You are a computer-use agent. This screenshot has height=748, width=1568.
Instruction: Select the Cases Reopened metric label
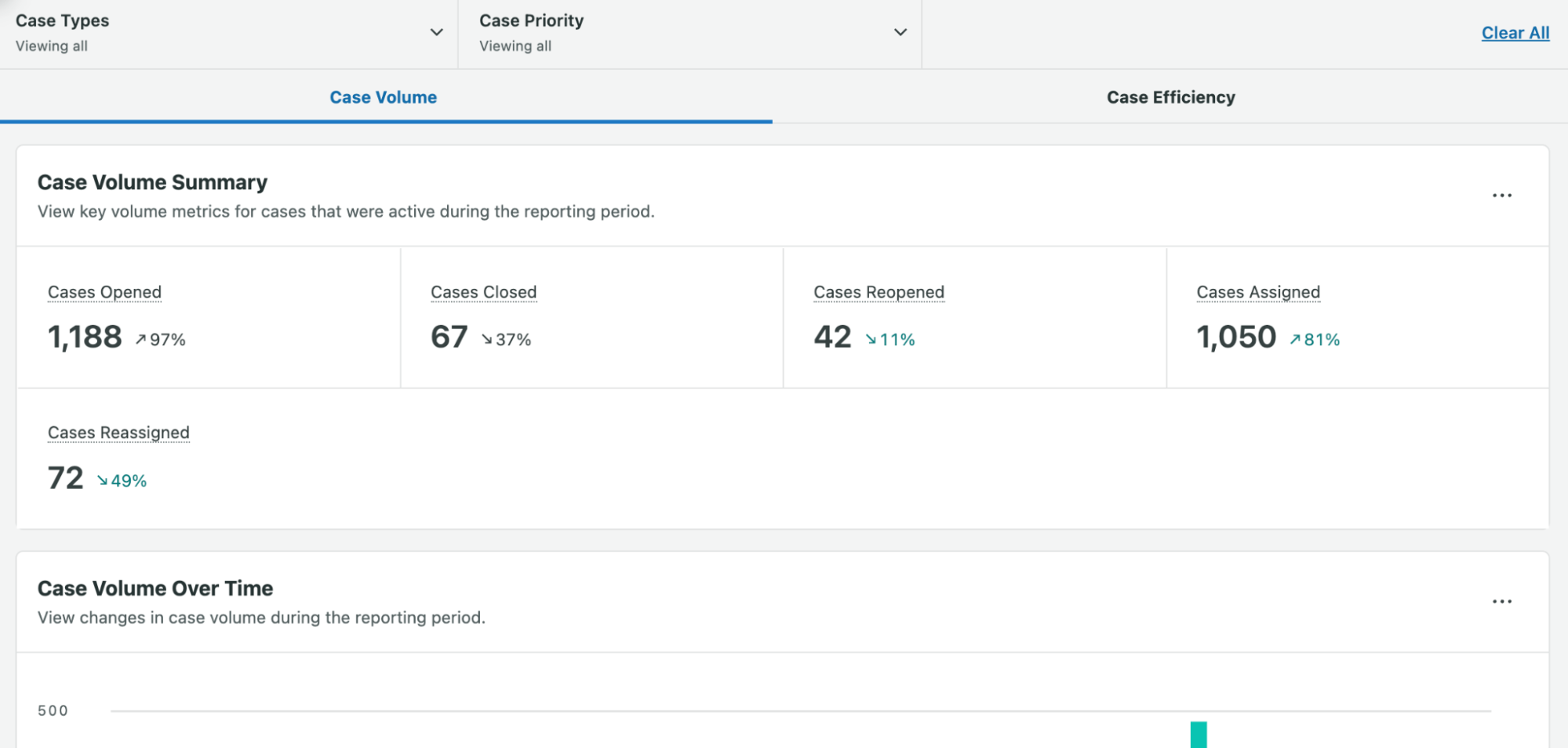pos(879,291)
